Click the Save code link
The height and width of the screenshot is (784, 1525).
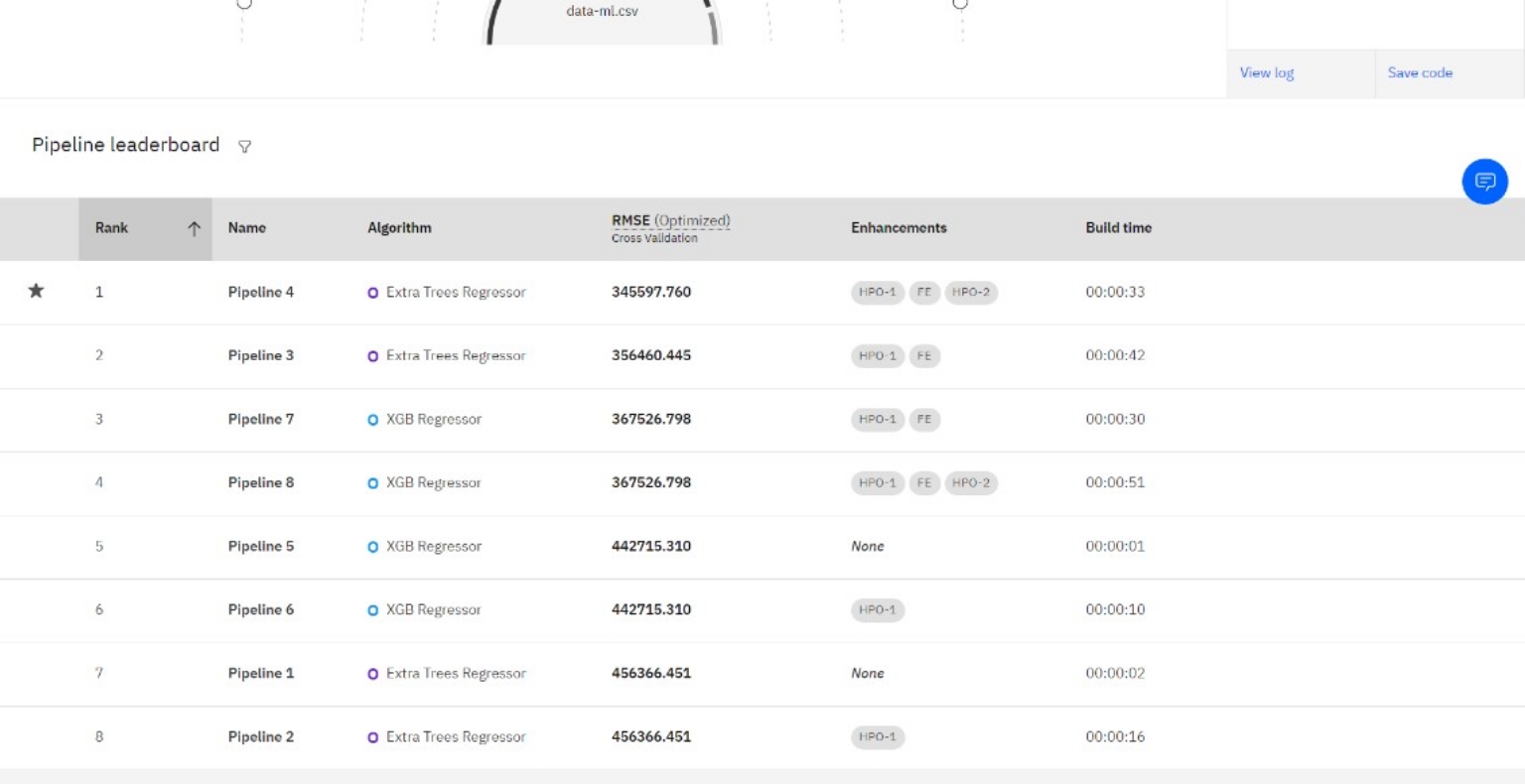pyautogui.click(x=1419, y=72)
